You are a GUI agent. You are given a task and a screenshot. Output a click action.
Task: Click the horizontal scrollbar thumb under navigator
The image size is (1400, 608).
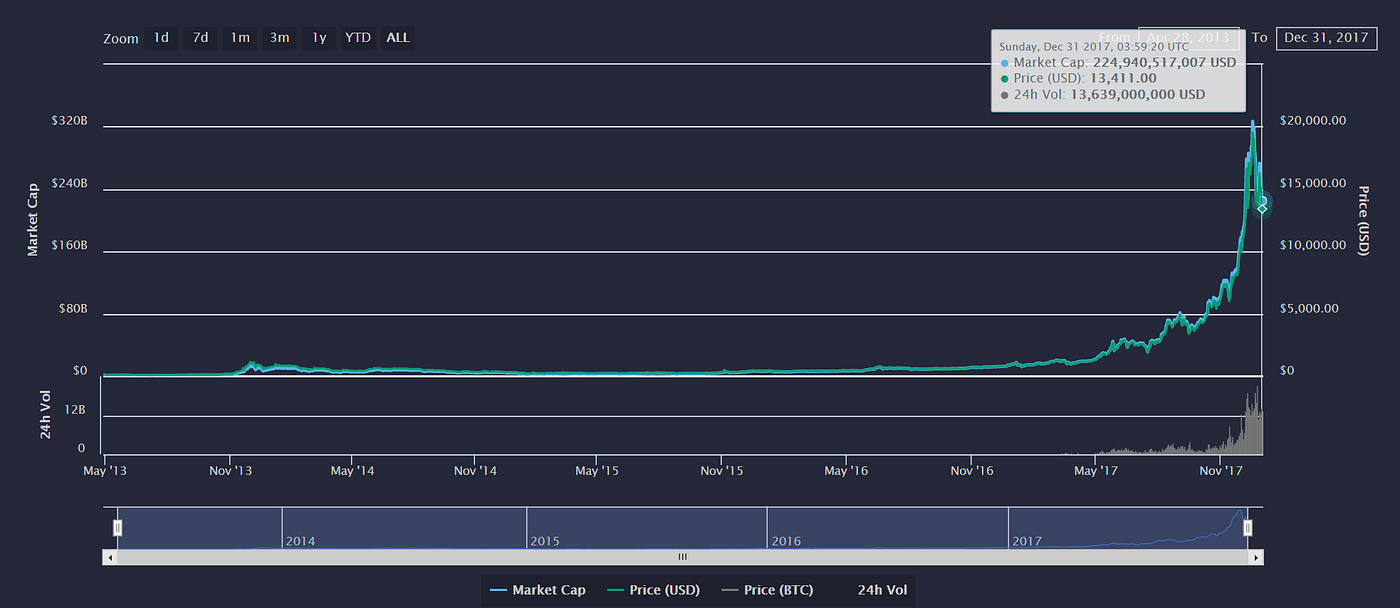click(682, 557)
